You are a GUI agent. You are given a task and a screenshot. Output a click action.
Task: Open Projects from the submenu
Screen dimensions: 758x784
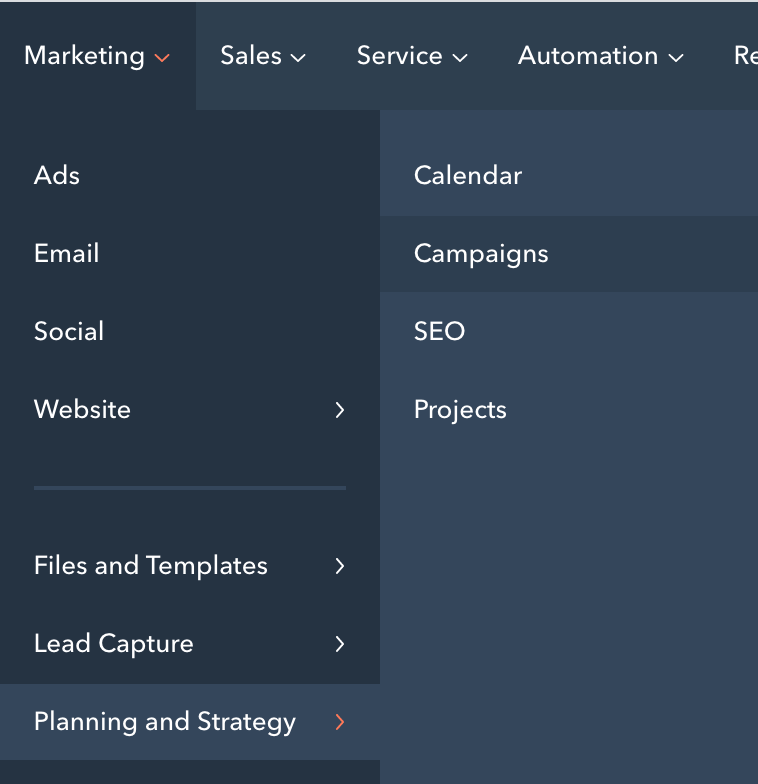coord(460,409)
